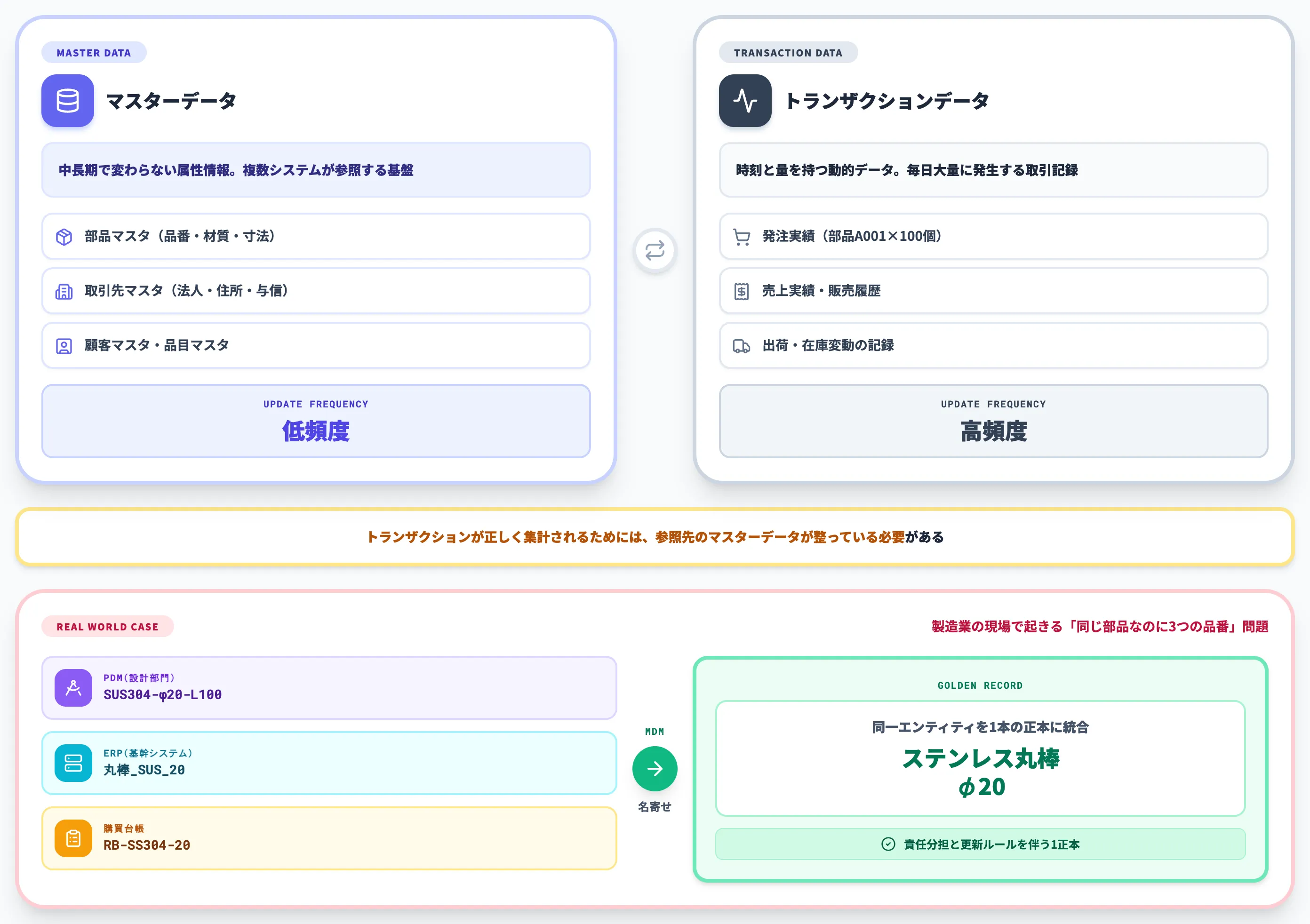The height and width of the screenshot is (924, 1310).
Task: Click the トランザクションデータ heading
Action: (887, 101)
